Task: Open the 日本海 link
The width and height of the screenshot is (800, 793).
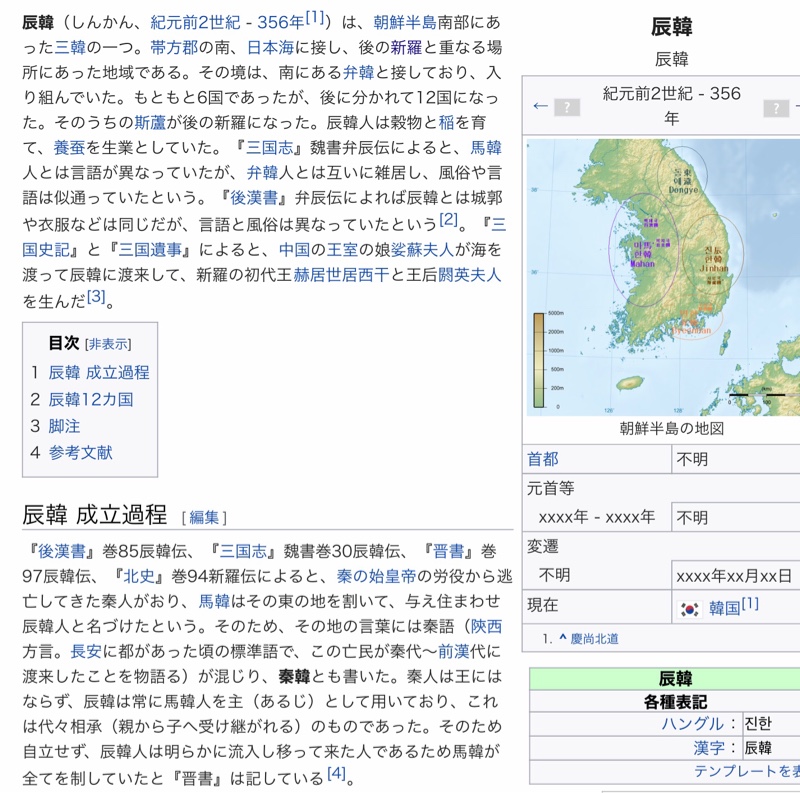Action: pyautogui.click(x=270, y=47)
